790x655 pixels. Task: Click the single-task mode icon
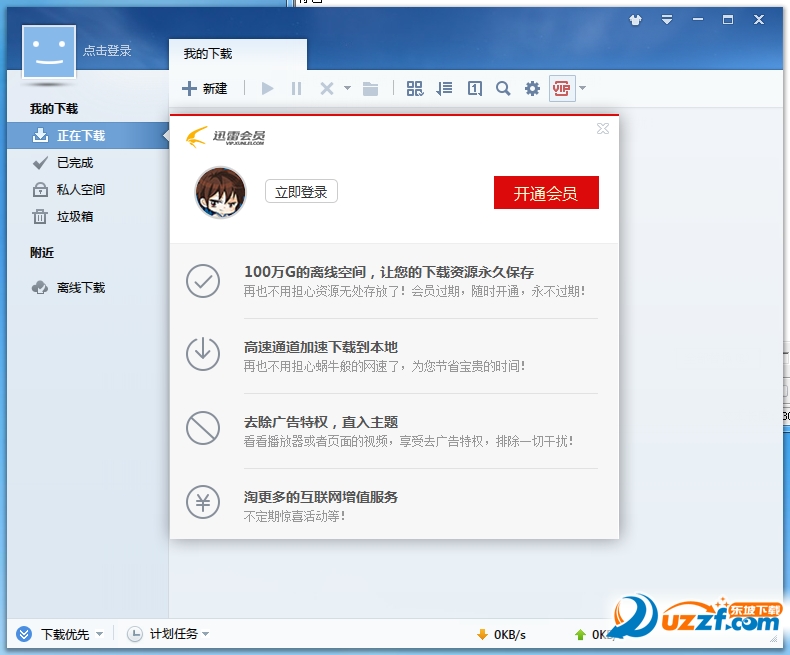click(x=475, y=89)
